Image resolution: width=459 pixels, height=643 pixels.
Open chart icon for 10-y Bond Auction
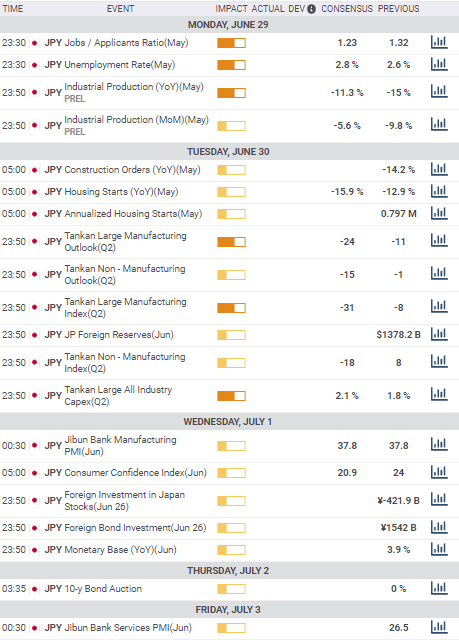click(439, 588)
